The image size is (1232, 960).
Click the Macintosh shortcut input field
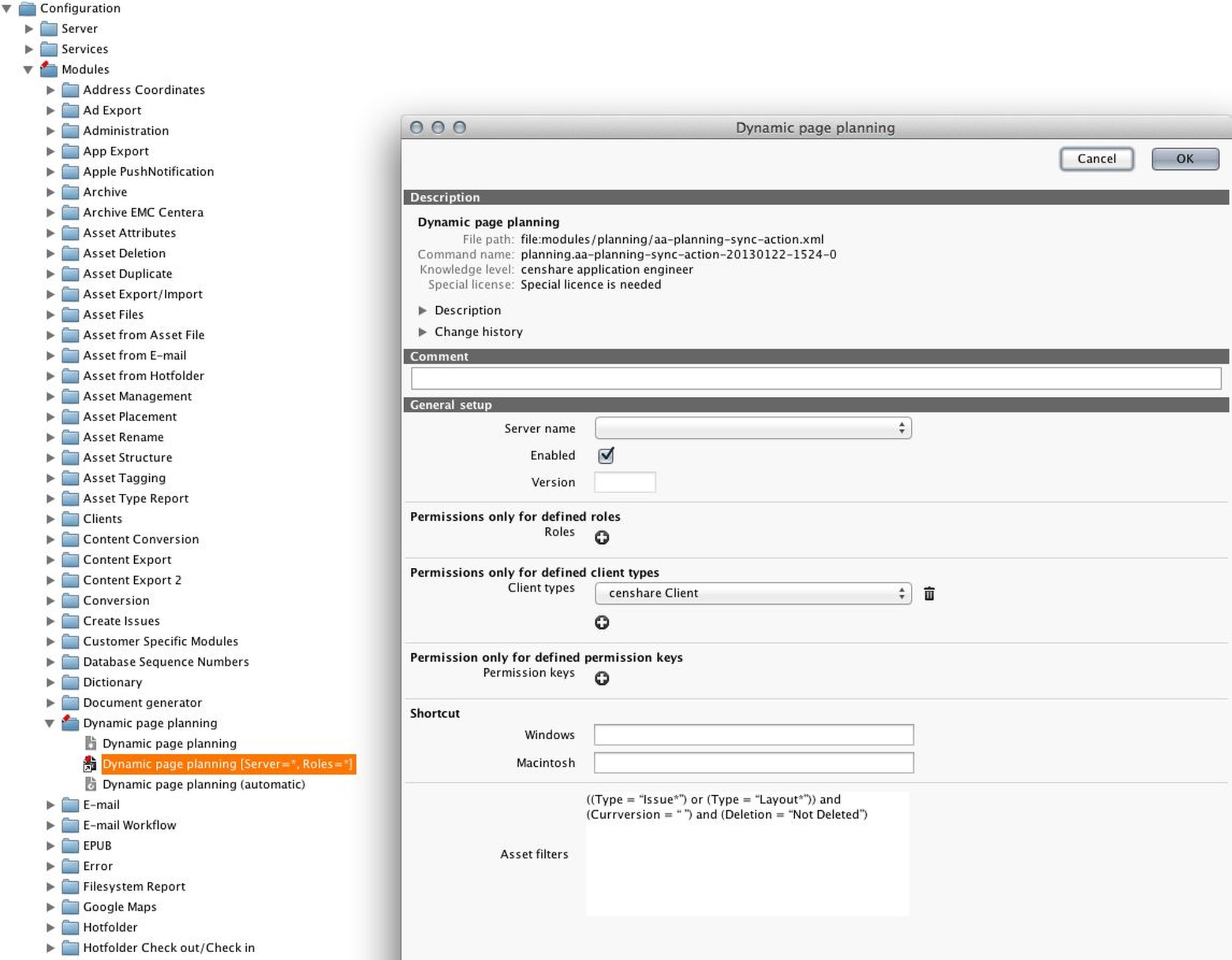pos(753,763)
